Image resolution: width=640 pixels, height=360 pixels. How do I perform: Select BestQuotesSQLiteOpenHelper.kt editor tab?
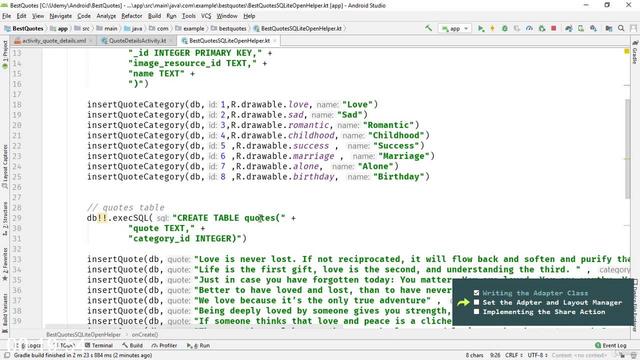[x=229, y=41]
